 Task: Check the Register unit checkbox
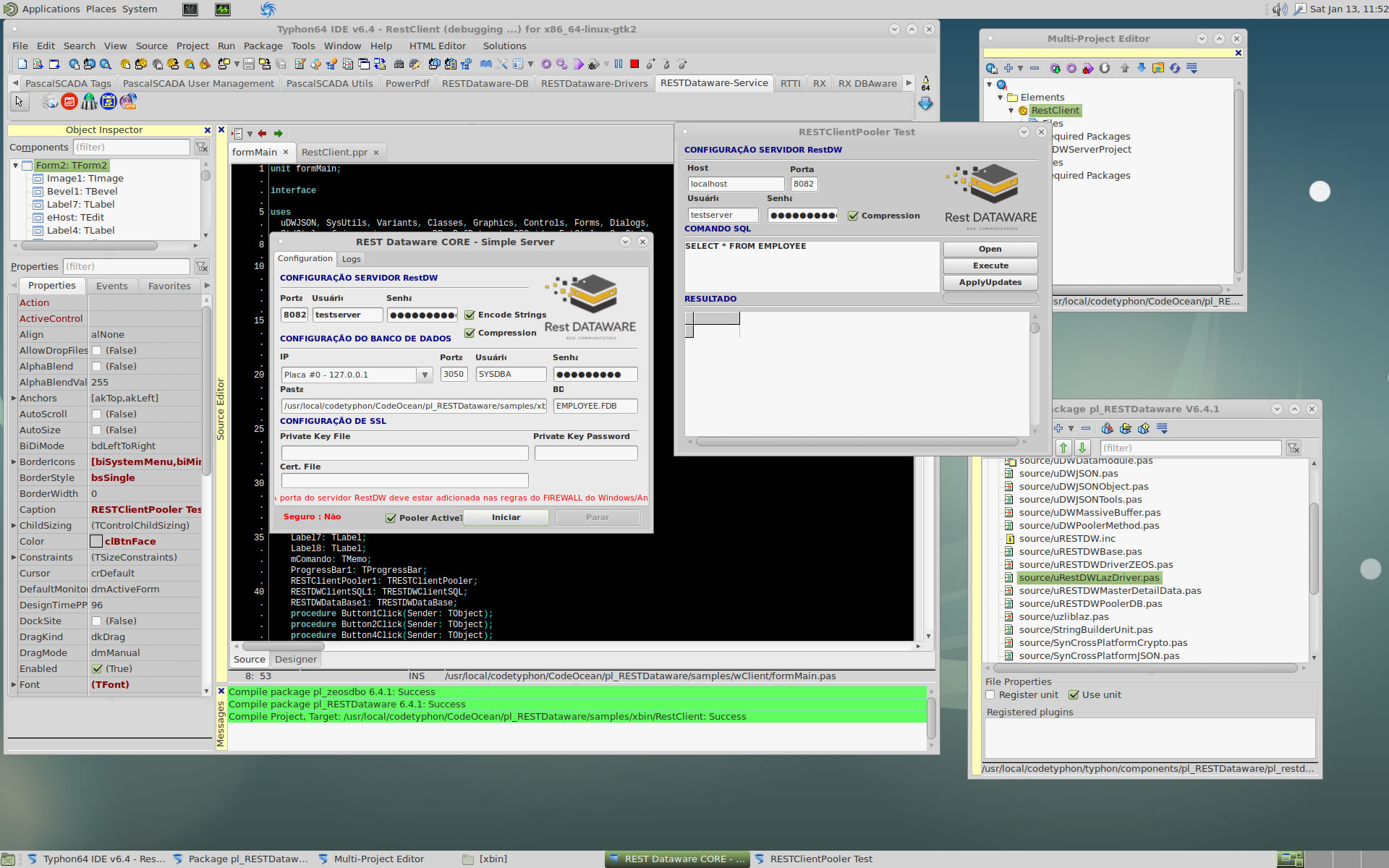pyautogui.click(x=990, y=695)
